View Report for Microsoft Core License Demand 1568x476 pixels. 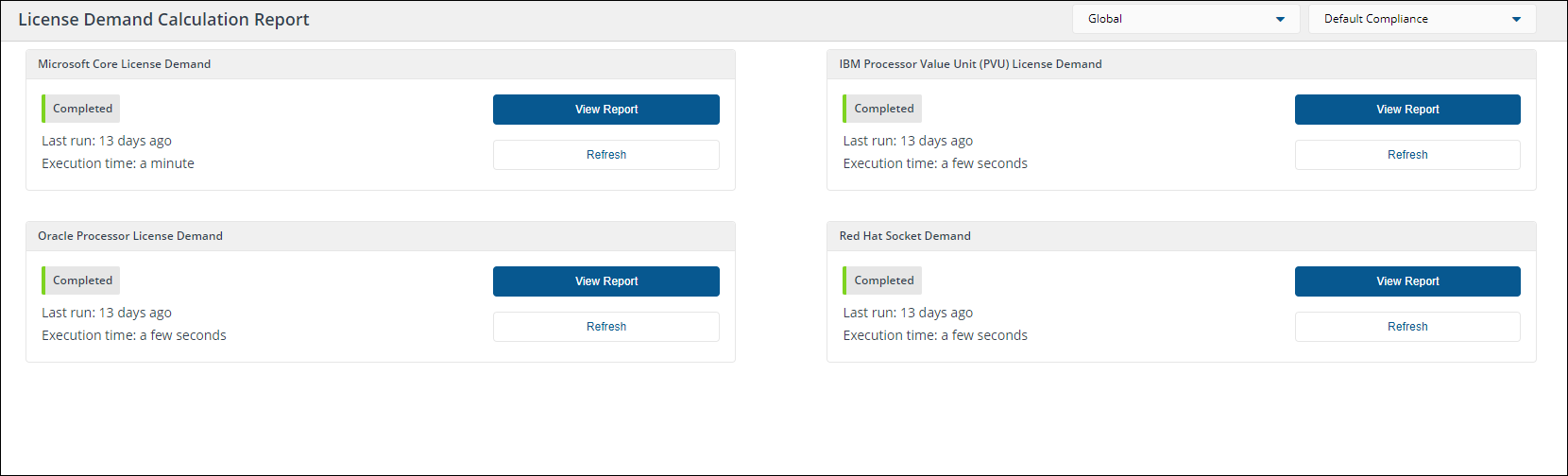[x=605, y=110]
